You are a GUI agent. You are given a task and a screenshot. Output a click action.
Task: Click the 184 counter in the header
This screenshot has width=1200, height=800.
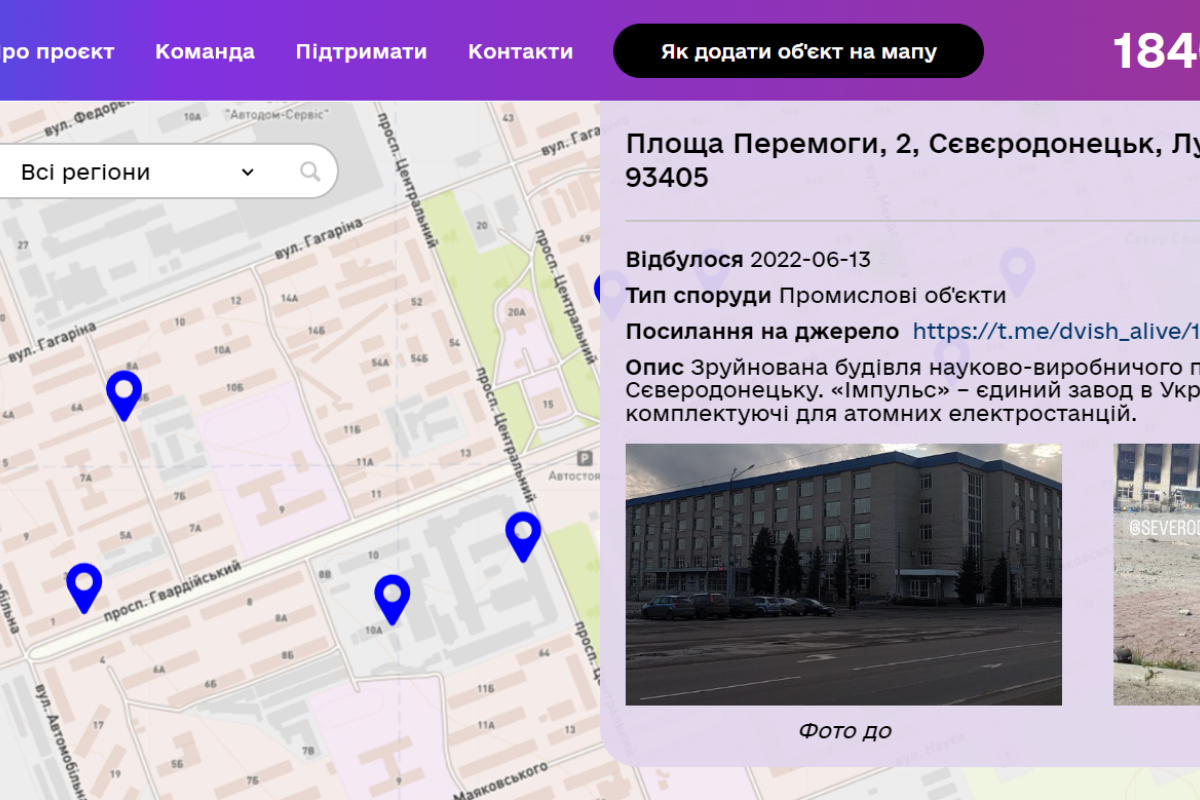[x=1157, y=51]
